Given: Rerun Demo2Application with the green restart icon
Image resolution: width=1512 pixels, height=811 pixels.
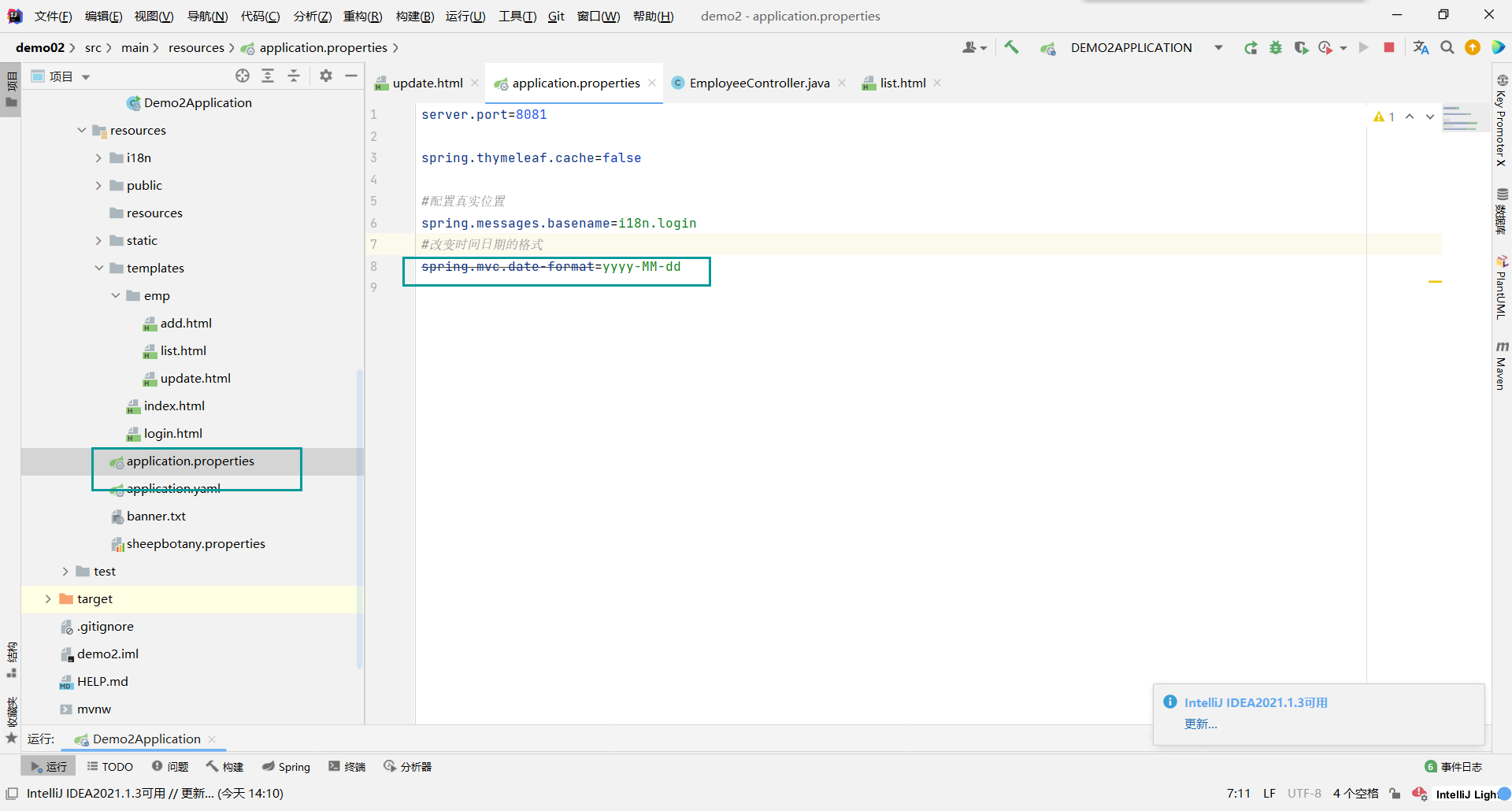Looking at the screenshot, I should tap(1251, 48).
